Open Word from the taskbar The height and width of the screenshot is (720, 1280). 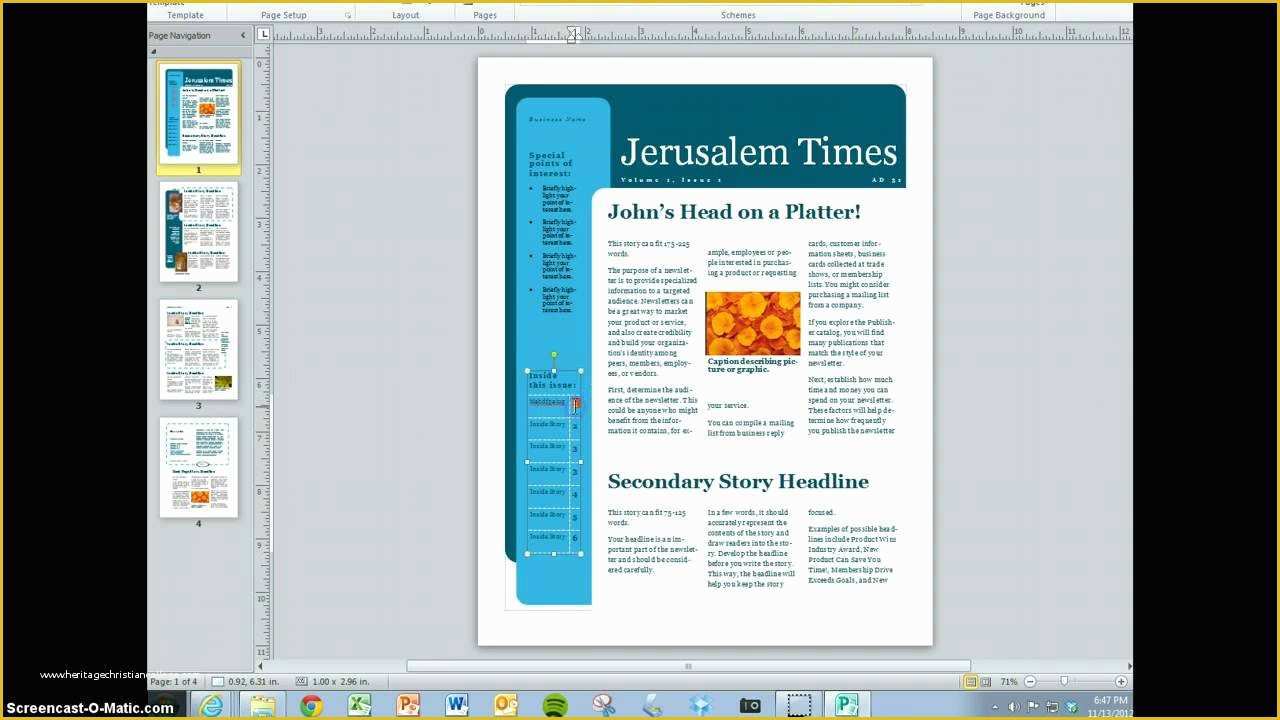(x=457, y=705)
